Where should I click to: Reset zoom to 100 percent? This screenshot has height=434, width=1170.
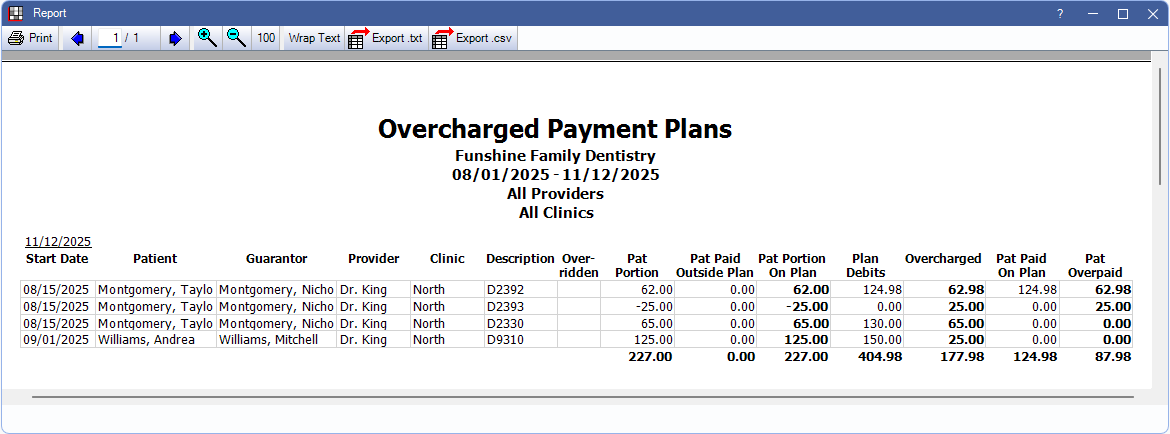[x=266, y=38]
